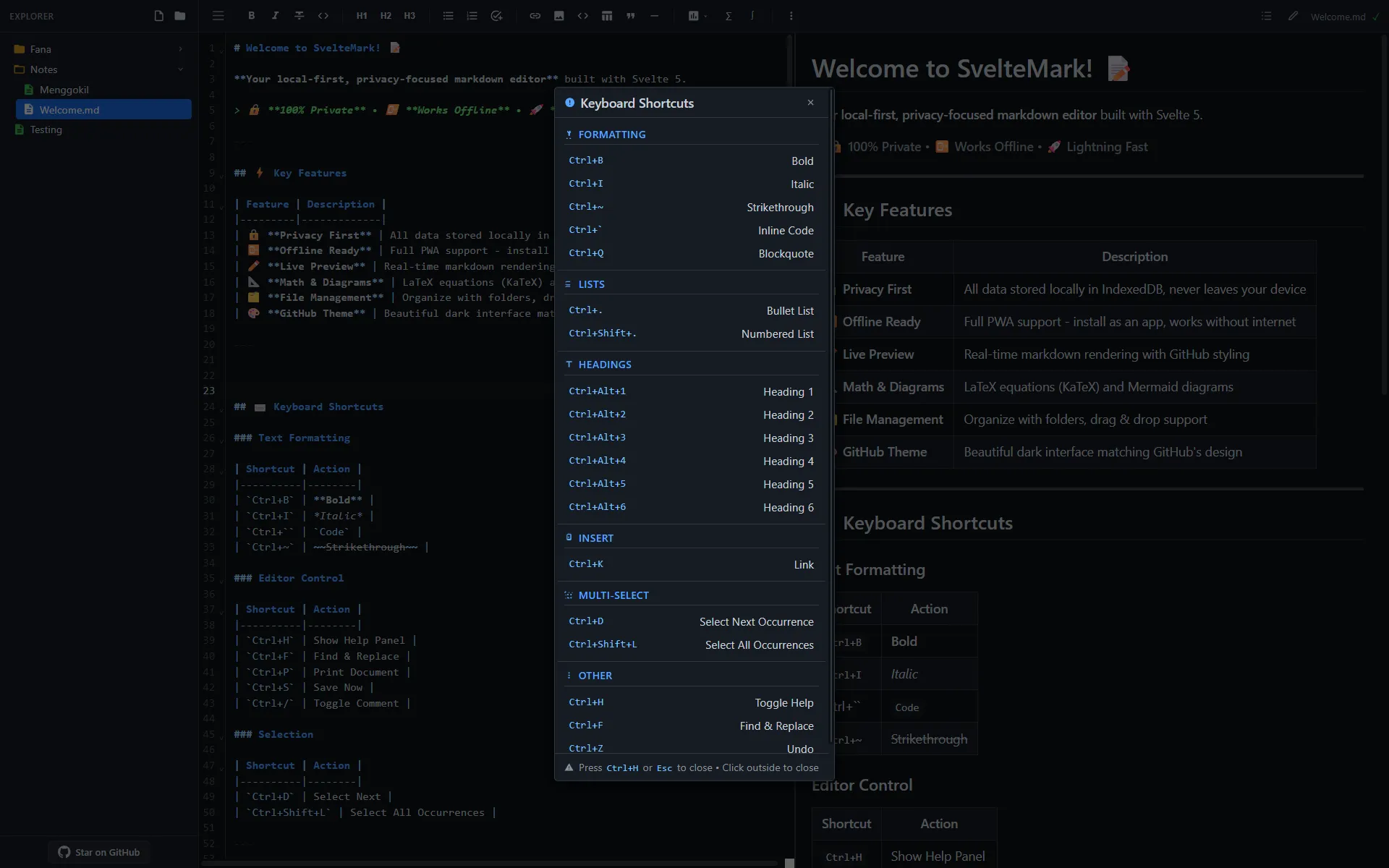Screen dimensions: 1389x868
Task: Insert a table from the toolbar
Action: click(607, 16)
